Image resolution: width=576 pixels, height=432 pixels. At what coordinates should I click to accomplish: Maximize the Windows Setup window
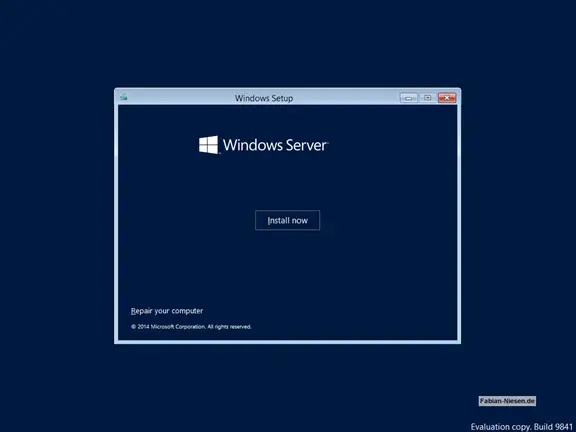(x=428, y=98)
